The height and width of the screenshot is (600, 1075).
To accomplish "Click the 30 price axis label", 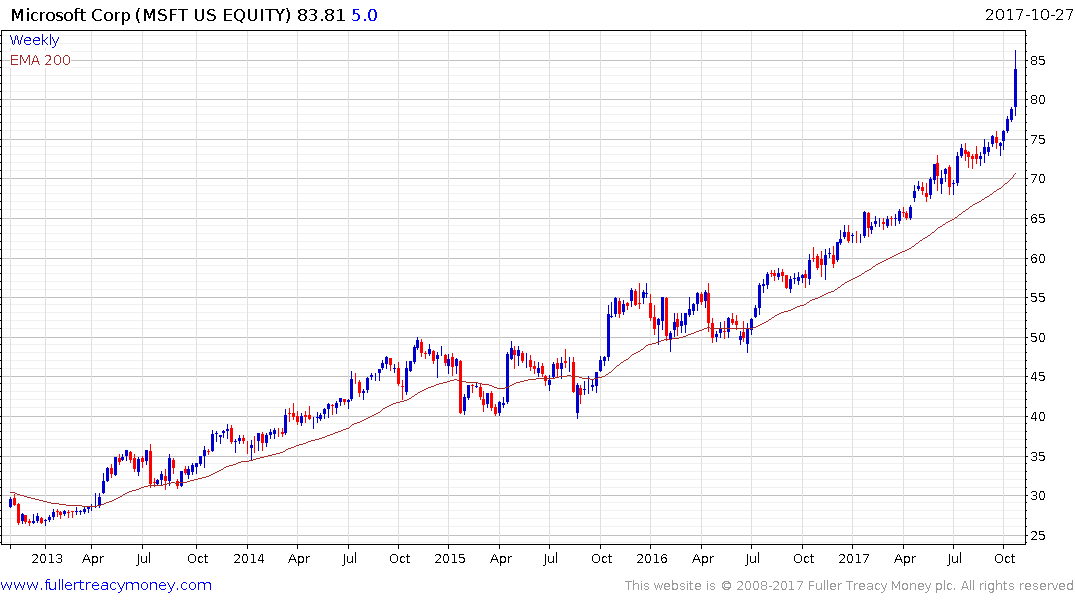I will (1037, 495).
